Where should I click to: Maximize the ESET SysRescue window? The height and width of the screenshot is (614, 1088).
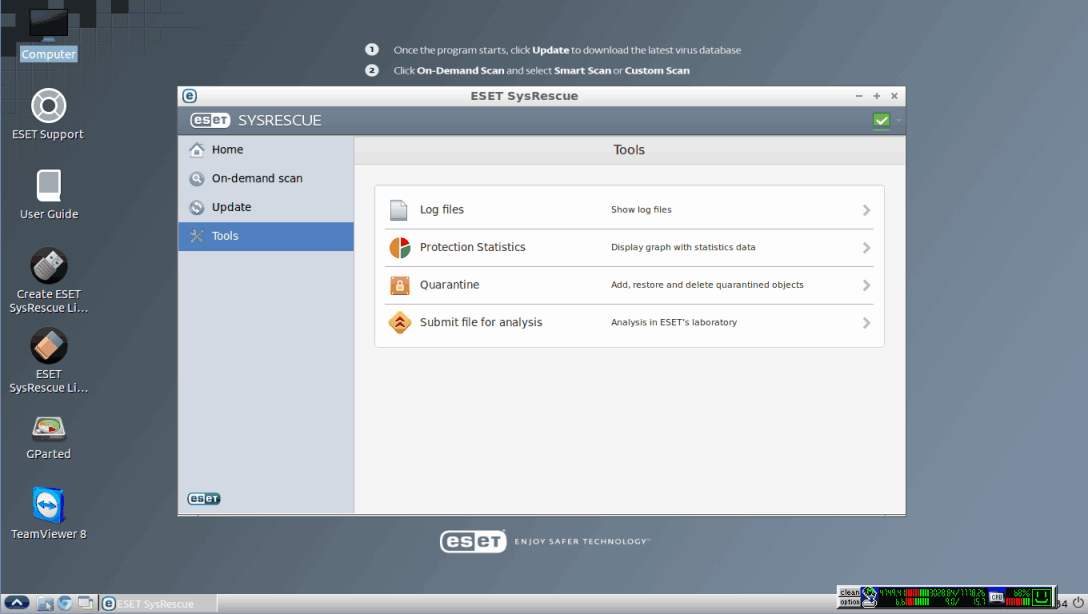[x=876, y=96]
